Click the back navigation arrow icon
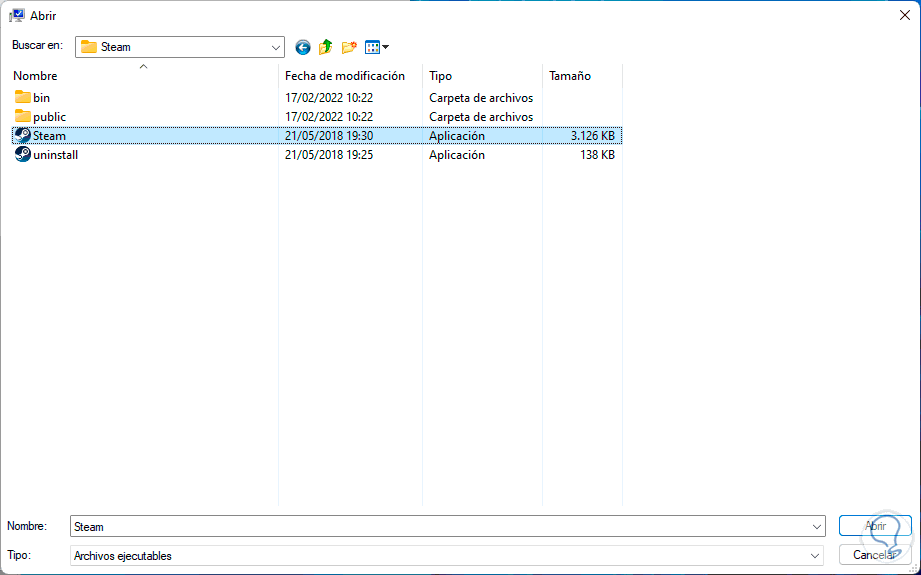The width and height of the screenshot is (921, 575). click(302, 47)
